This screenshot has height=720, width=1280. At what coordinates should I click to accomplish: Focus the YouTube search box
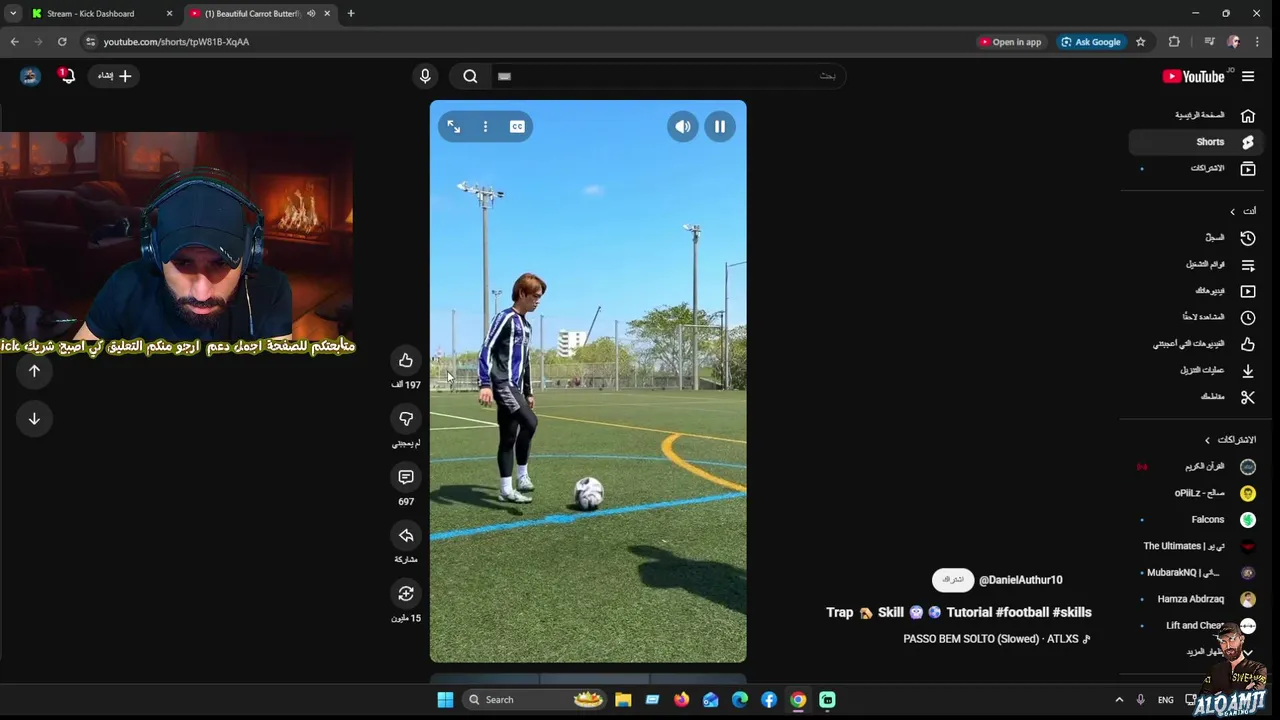click(667, 76)
